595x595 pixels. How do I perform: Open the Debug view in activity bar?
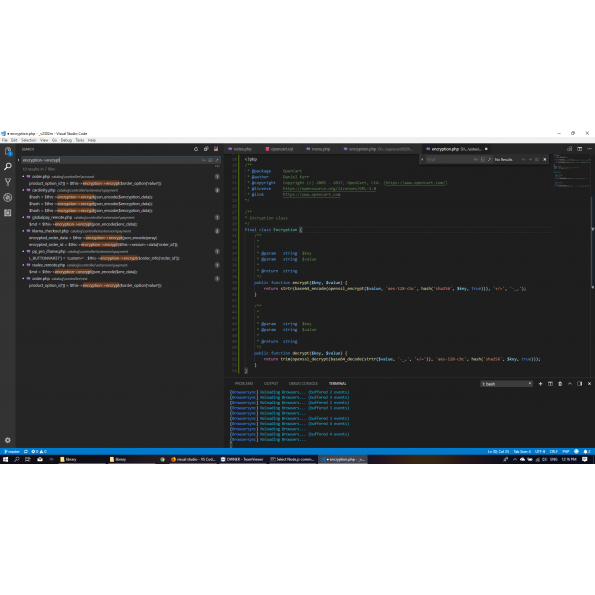point(8,197)
